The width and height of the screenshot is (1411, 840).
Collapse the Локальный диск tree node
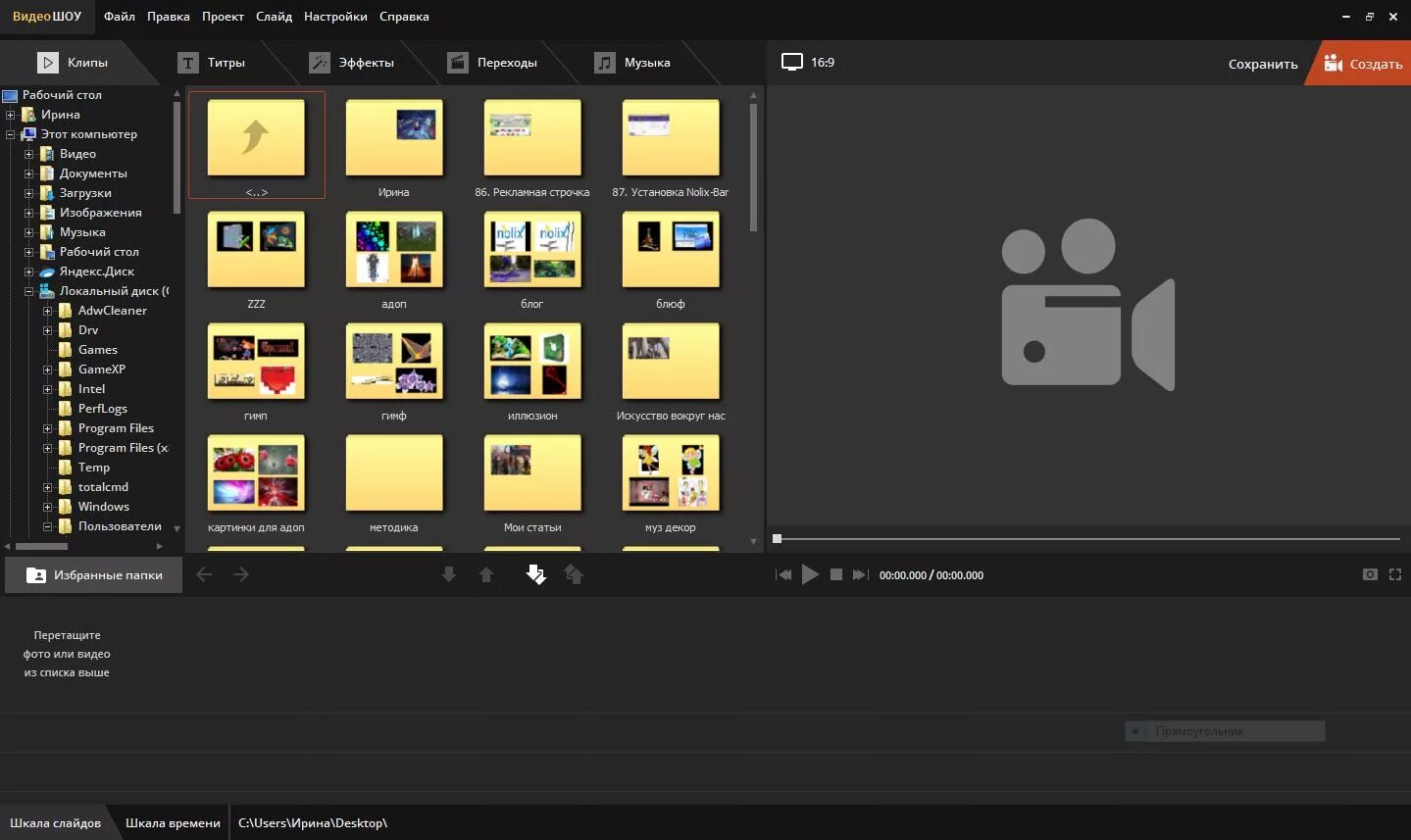pyautogui.click(x=28, y=291)
